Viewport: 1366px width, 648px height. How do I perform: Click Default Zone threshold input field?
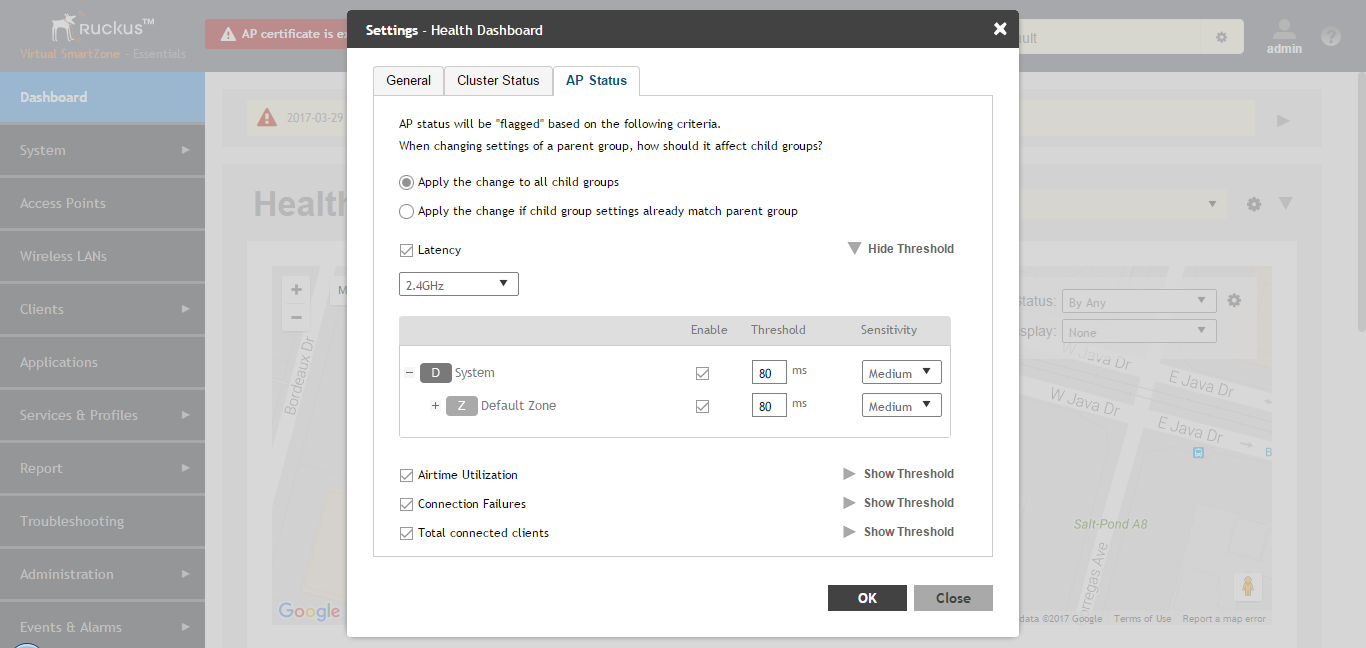[768, 406]
